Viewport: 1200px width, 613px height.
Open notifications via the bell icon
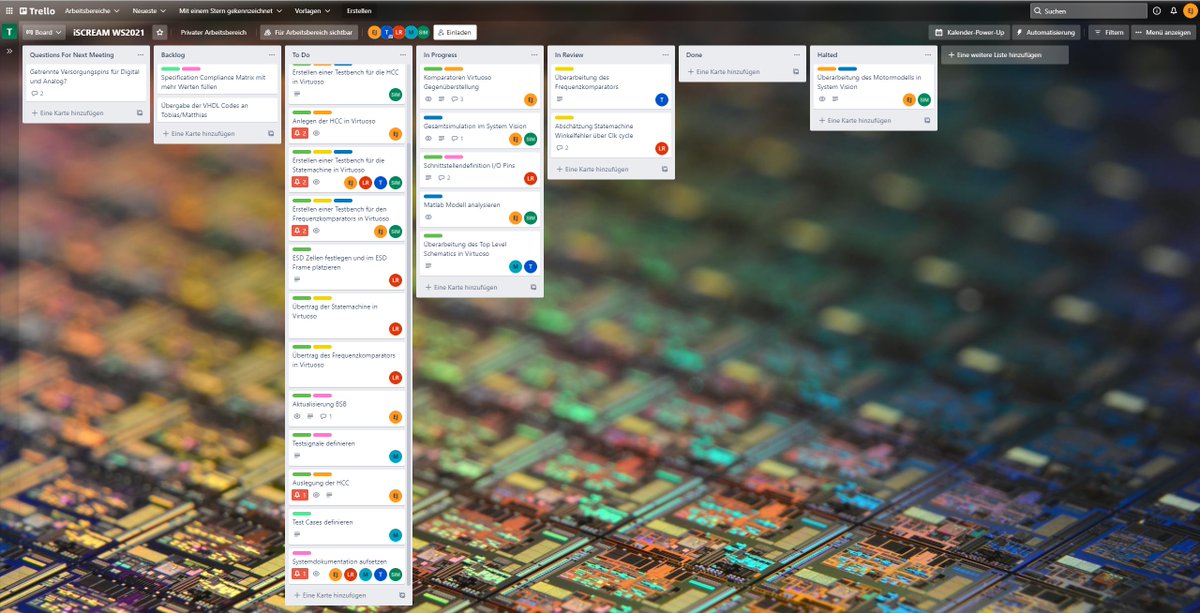pos(1173,11)
